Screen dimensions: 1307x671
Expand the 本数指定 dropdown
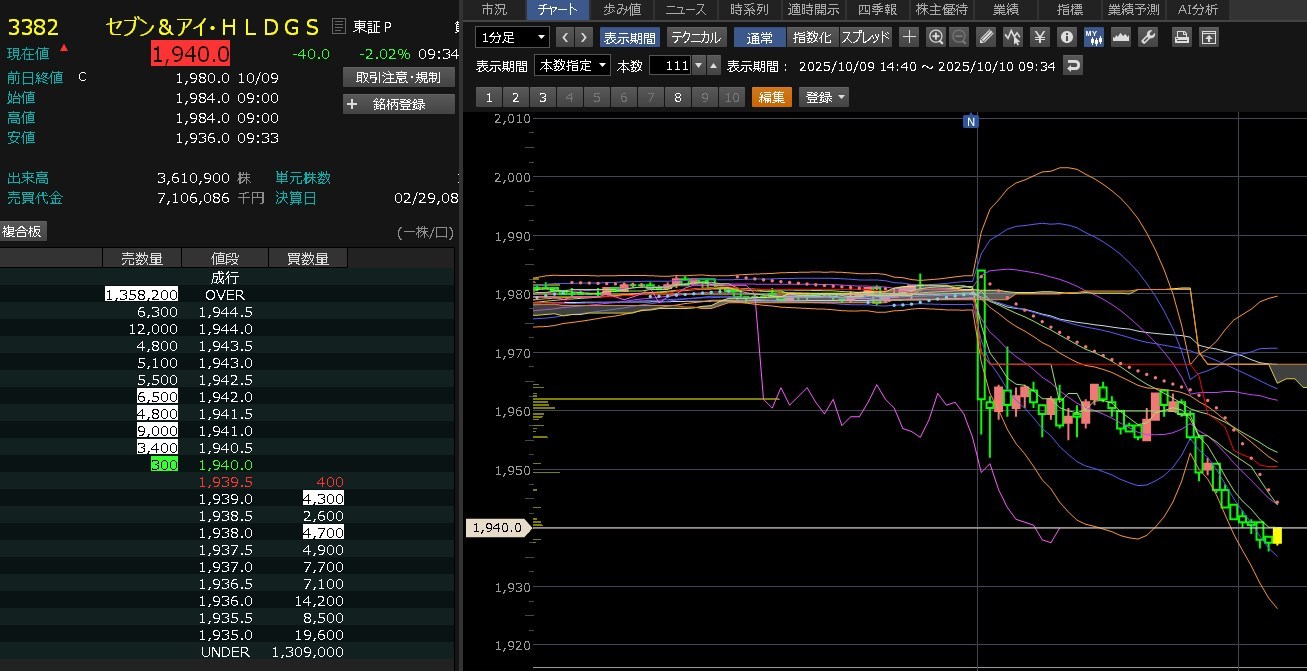pos(572,66)
